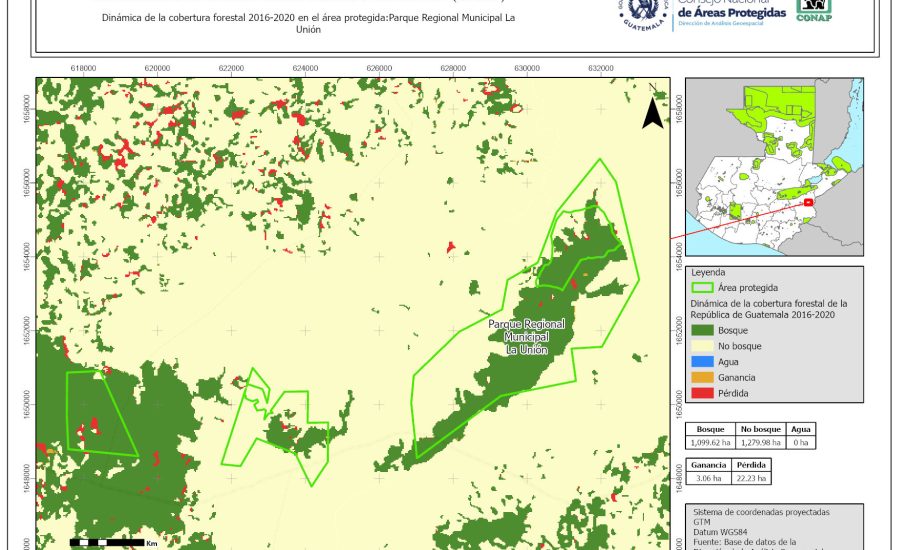Click the Bosque 1,099.62 ha table cell
Image resolution: width=900 pixels, height=550 pixels.
coord(710,443)
